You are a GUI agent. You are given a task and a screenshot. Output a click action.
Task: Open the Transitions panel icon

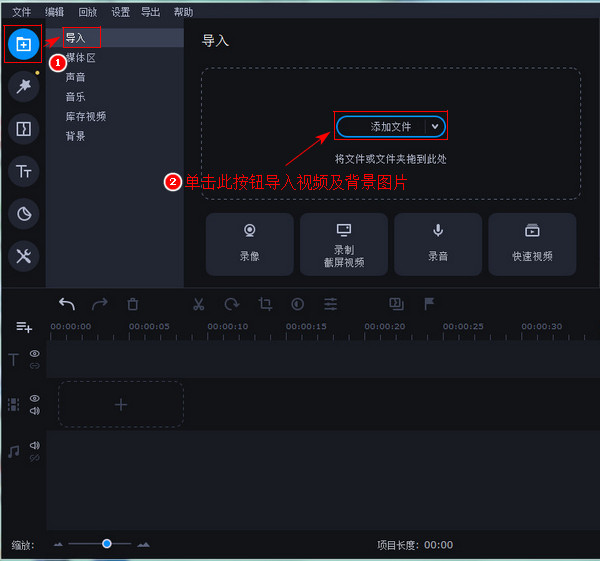23,129
